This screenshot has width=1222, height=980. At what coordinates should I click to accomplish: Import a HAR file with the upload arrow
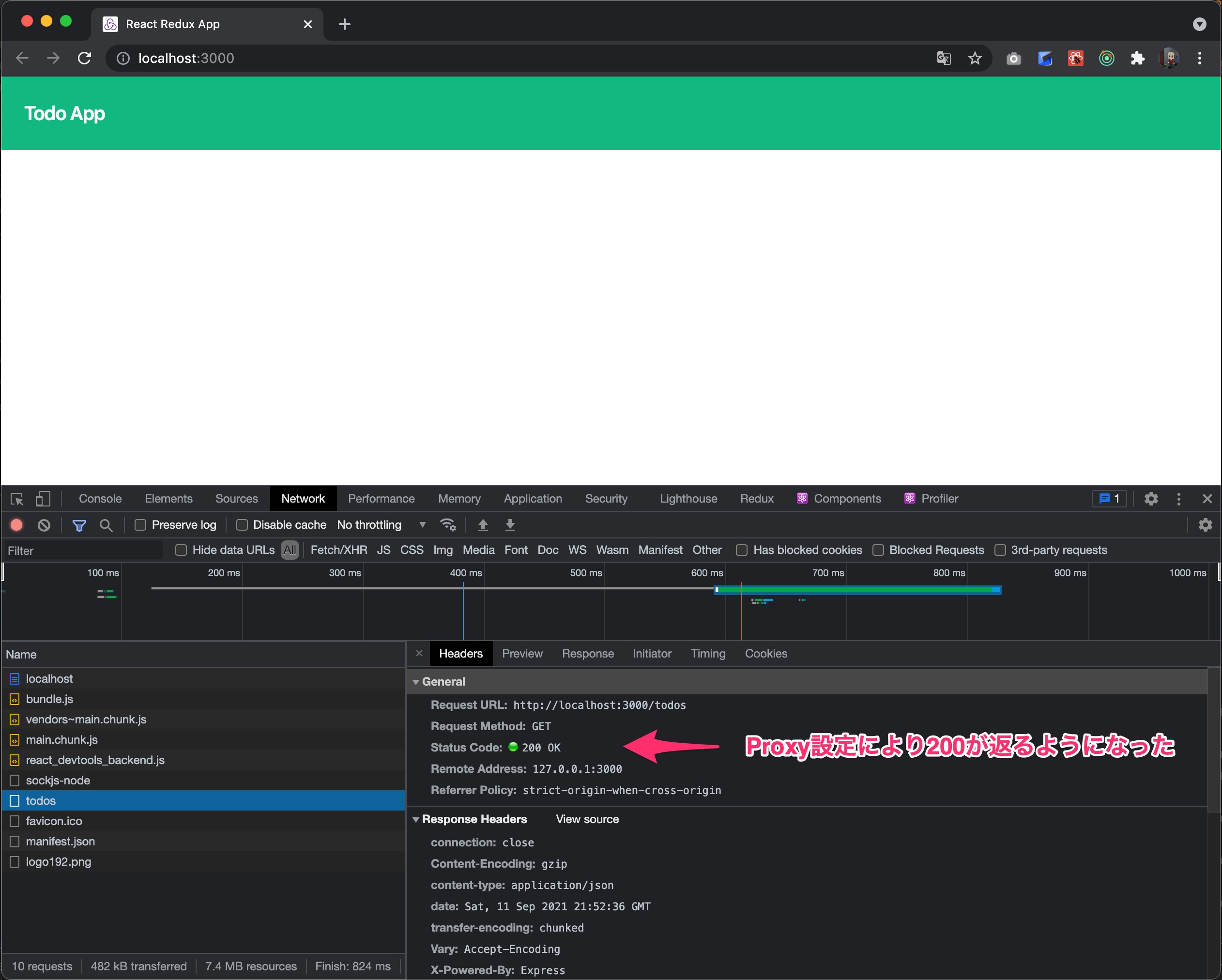pos(483,525)
